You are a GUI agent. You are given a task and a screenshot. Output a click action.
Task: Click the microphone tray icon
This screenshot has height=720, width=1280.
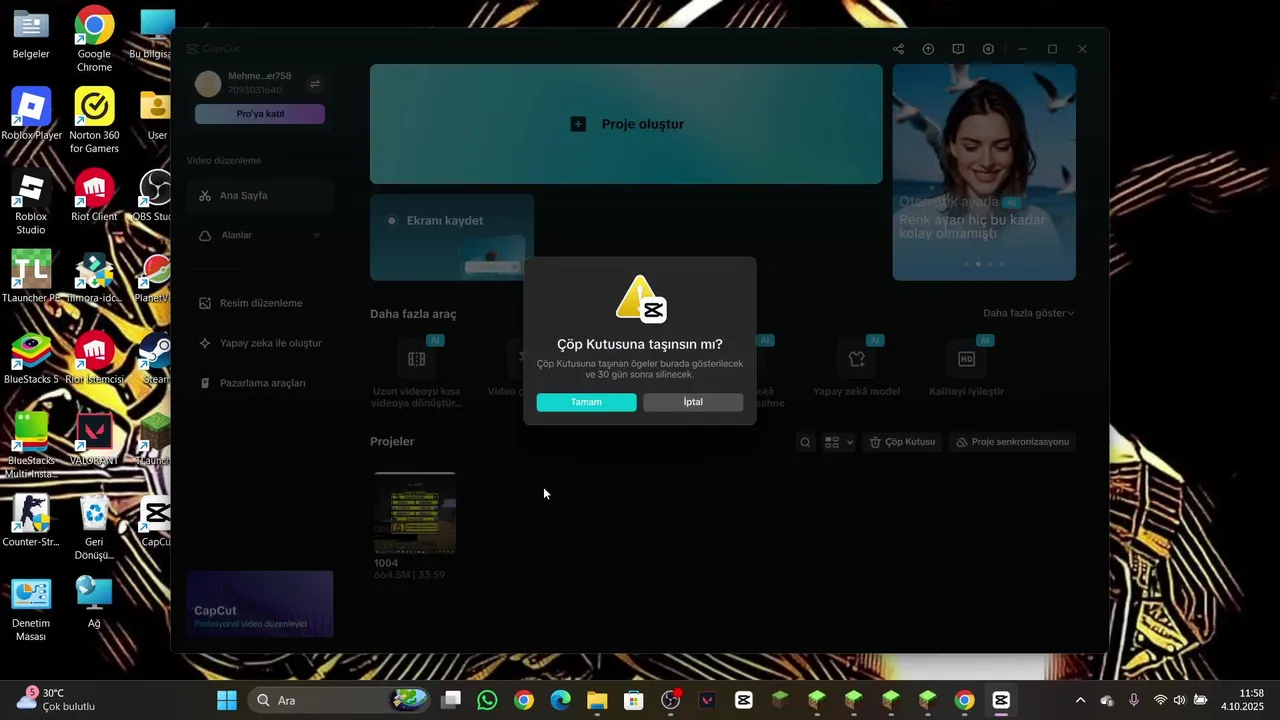[1133, 700]
